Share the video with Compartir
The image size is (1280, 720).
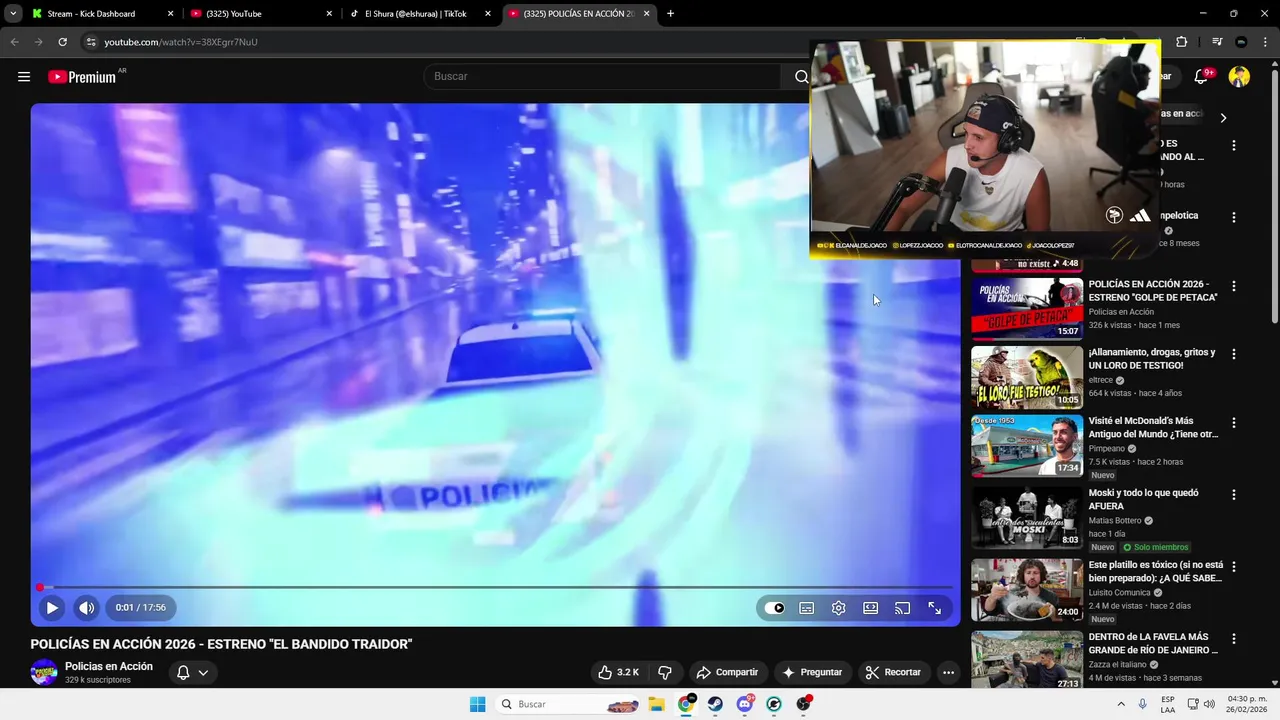[x=727, y=672]
